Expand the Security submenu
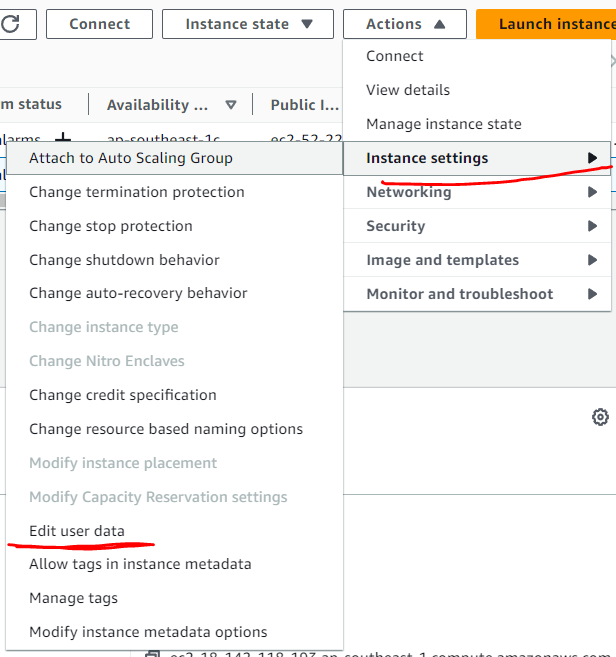The width and height of the screenshot is (616, 657). click(477, 226)
